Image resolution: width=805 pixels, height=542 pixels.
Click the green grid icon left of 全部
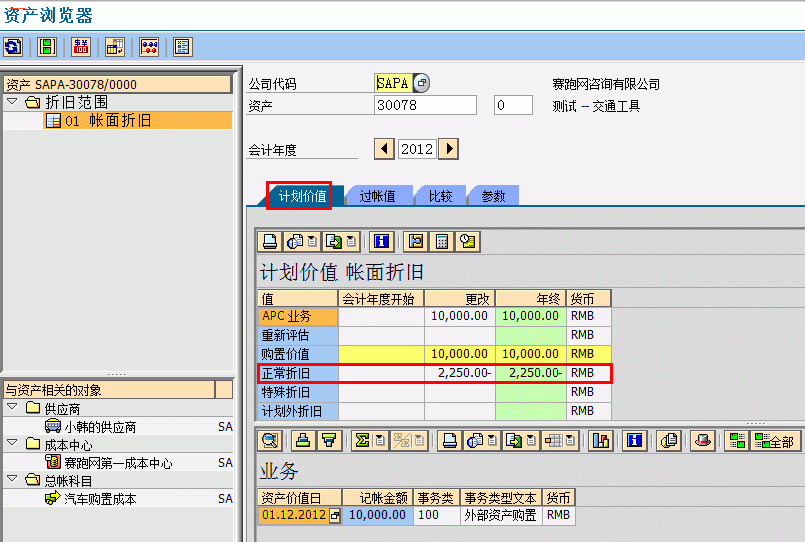[737, 440]
